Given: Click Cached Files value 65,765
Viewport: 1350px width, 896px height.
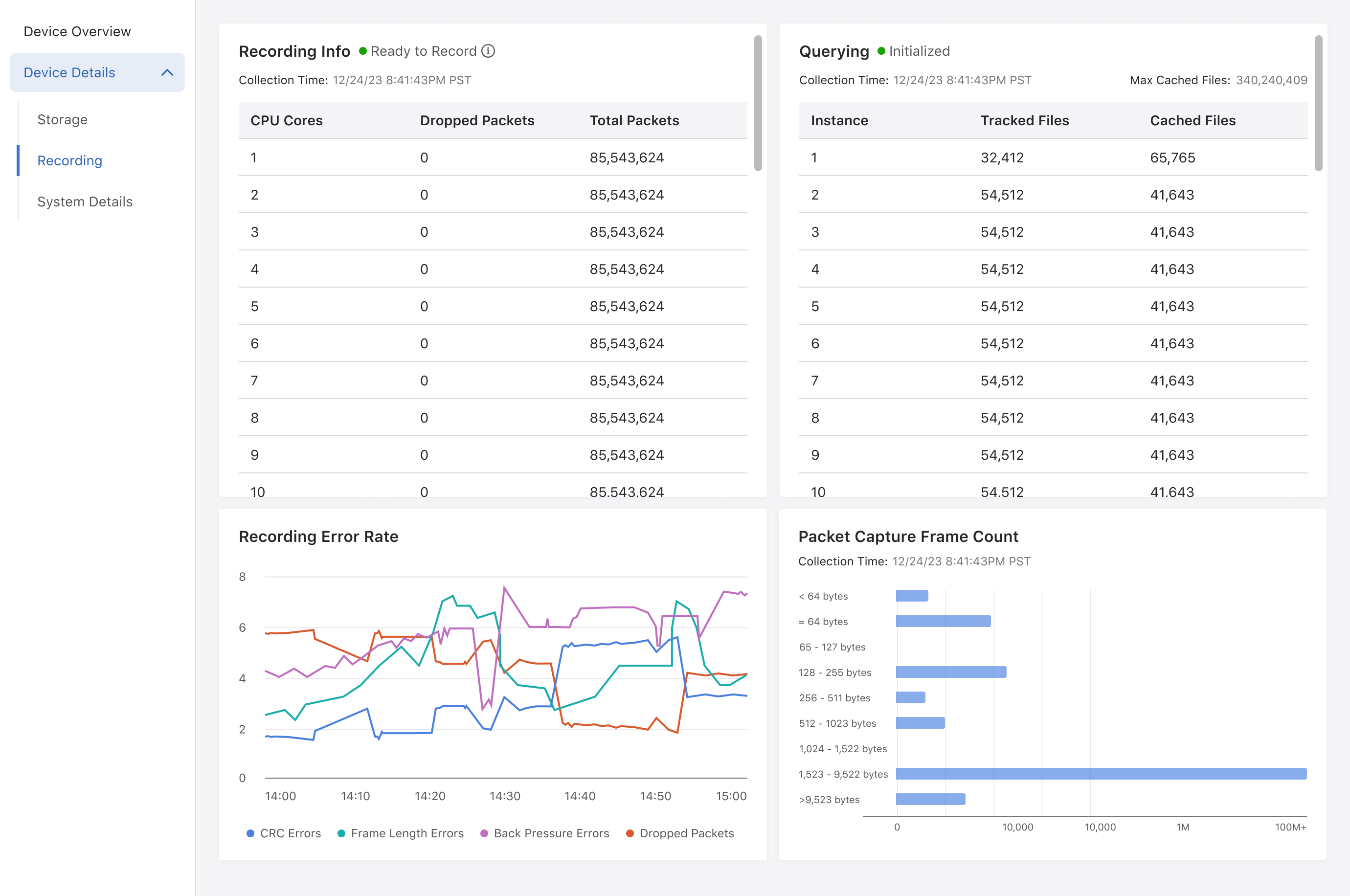Looking at the screenshot, I should [1172, 157].
